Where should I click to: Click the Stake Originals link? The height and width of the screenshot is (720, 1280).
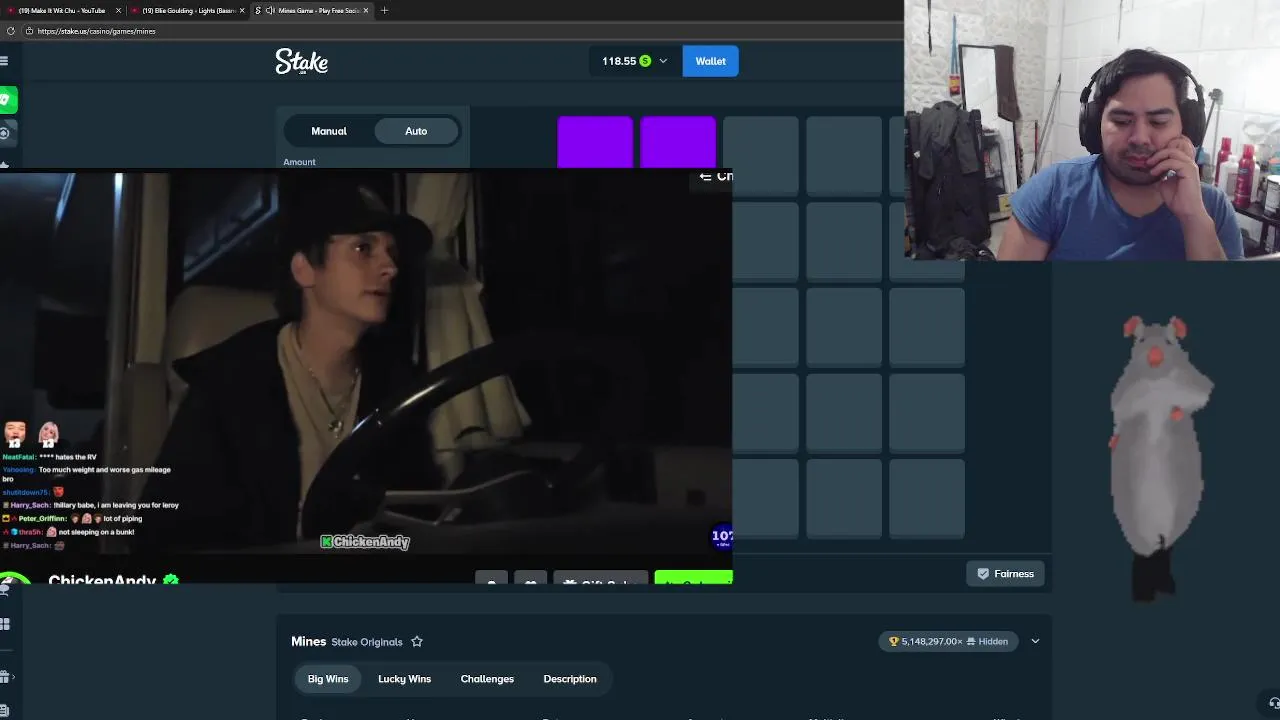[x=367, y=642]
